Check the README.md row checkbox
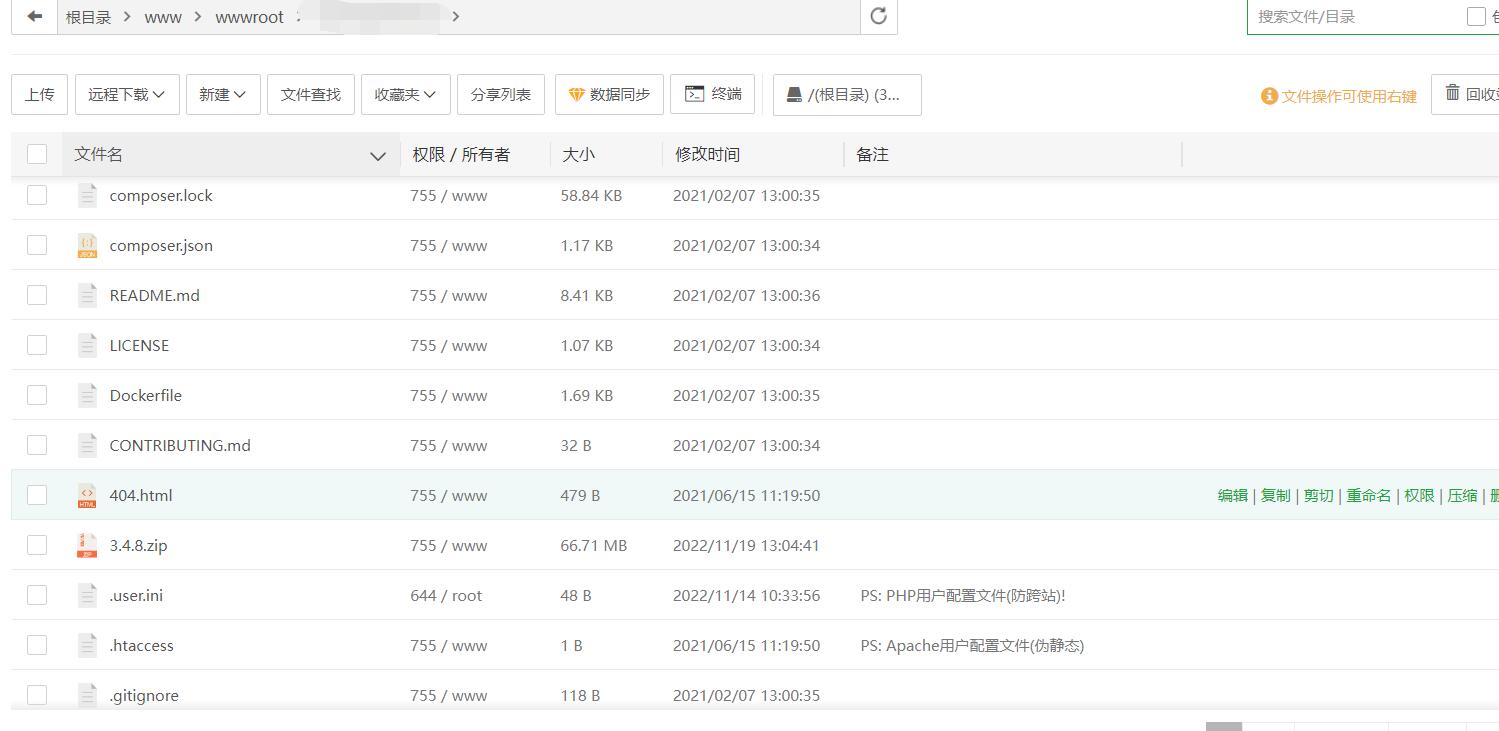Screen dimensions: 1499x731 [37, 295]
